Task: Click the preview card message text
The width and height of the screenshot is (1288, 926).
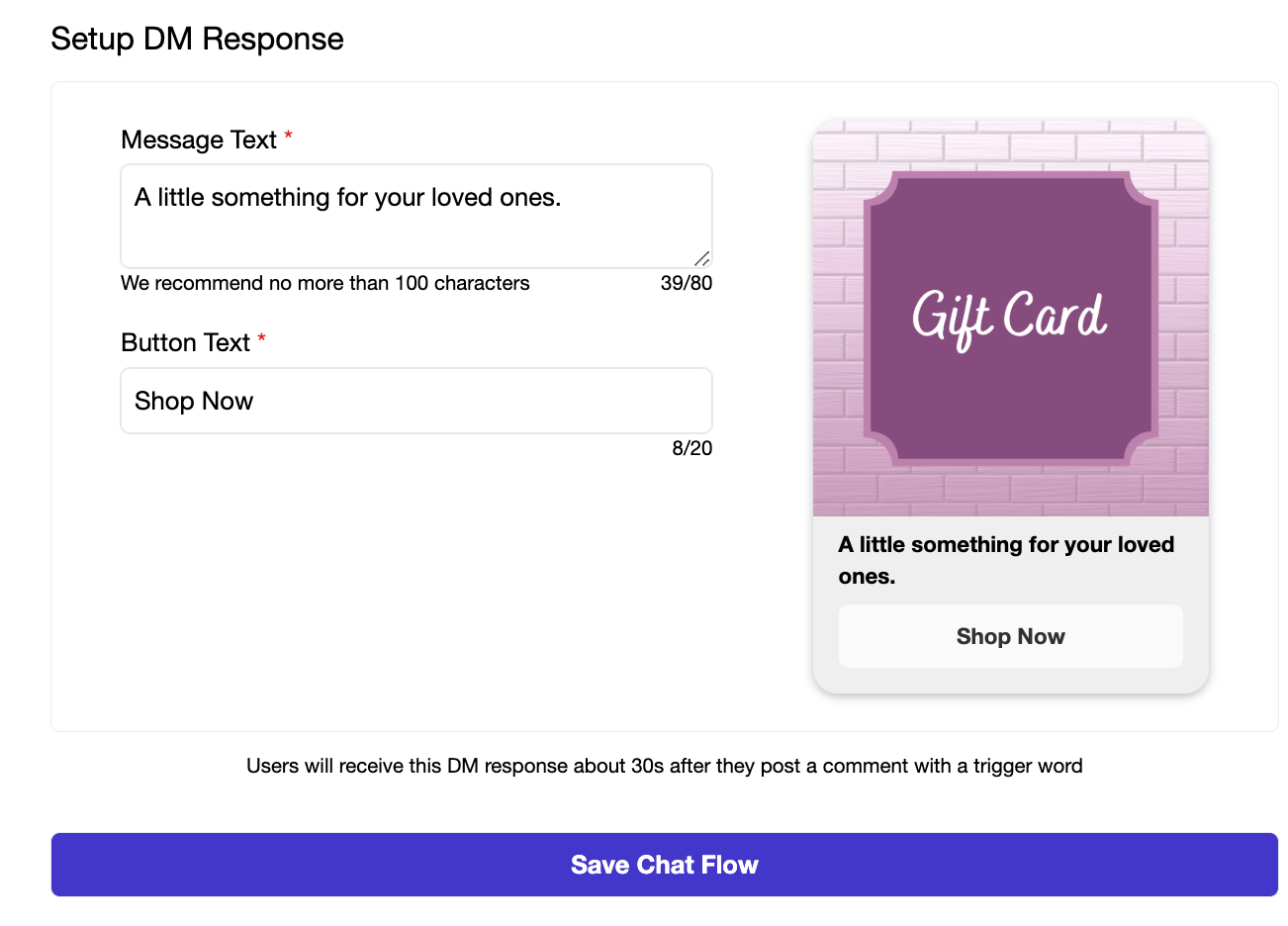Action: (1006, 560)
